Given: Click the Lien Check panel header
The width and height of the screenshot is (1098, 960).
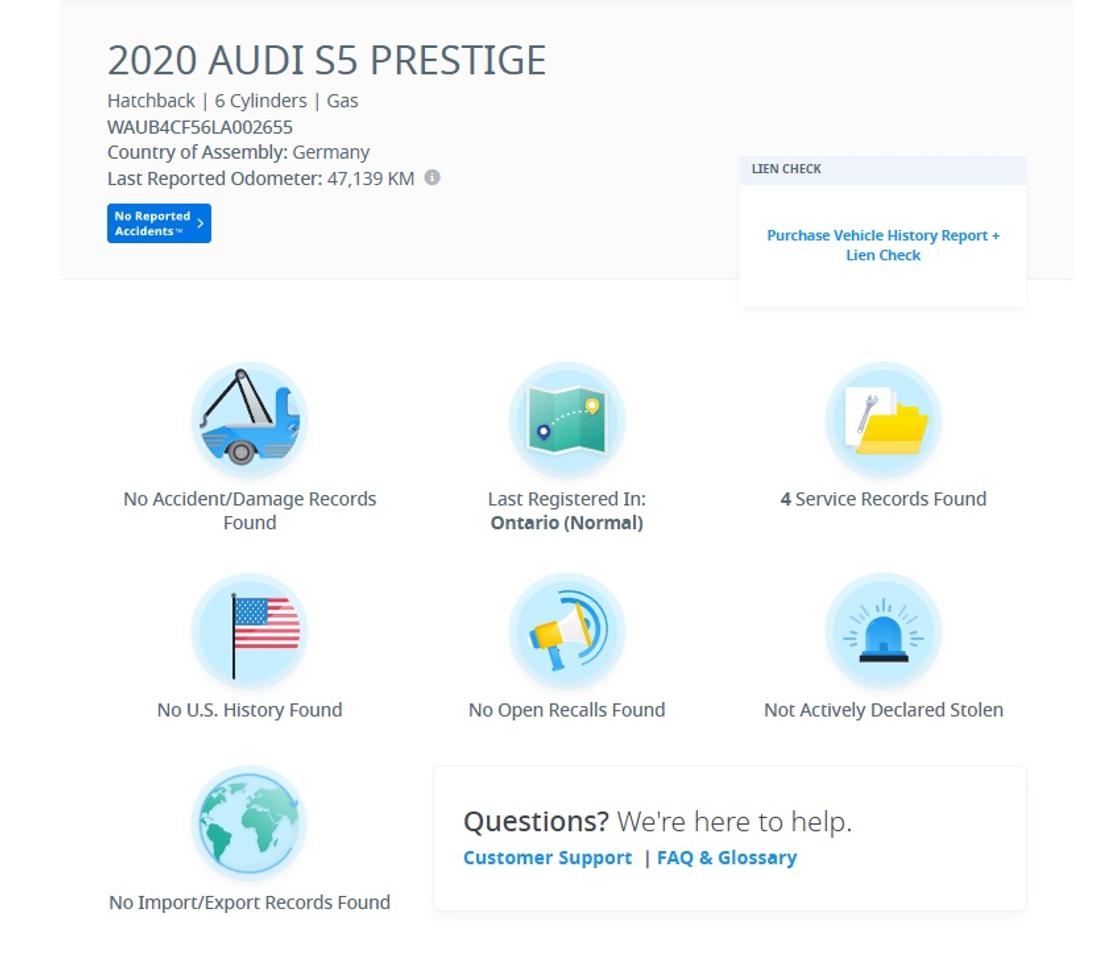Looking at the screenshot, I should click(x=882, y=169).
